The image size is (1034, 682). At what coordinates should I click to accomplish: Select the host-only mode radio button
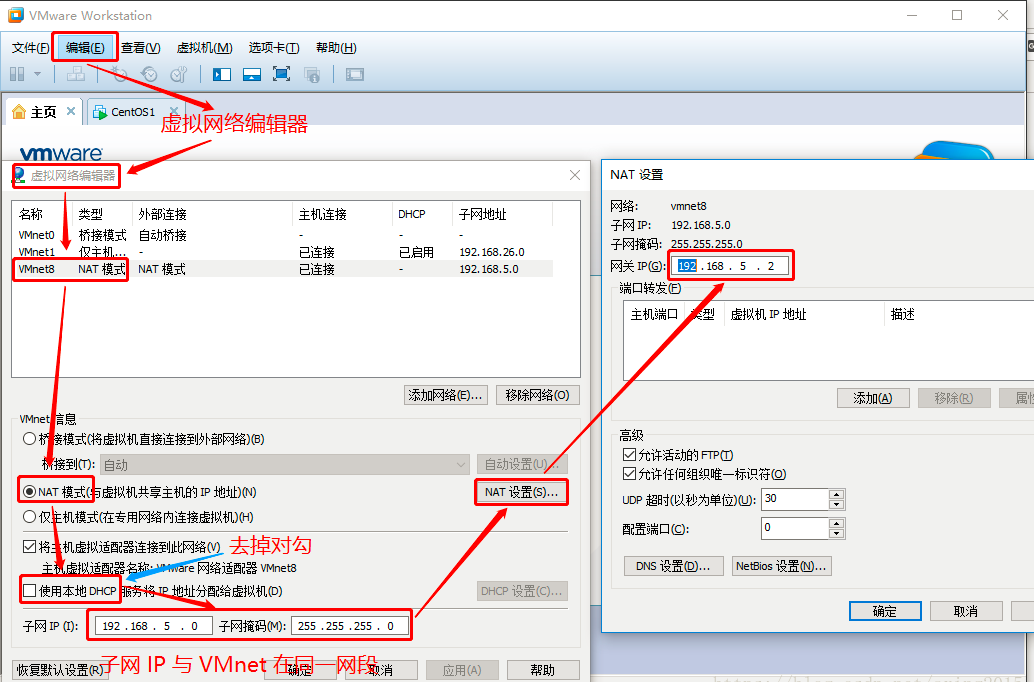pyautogui.click(x=29, y=516)
